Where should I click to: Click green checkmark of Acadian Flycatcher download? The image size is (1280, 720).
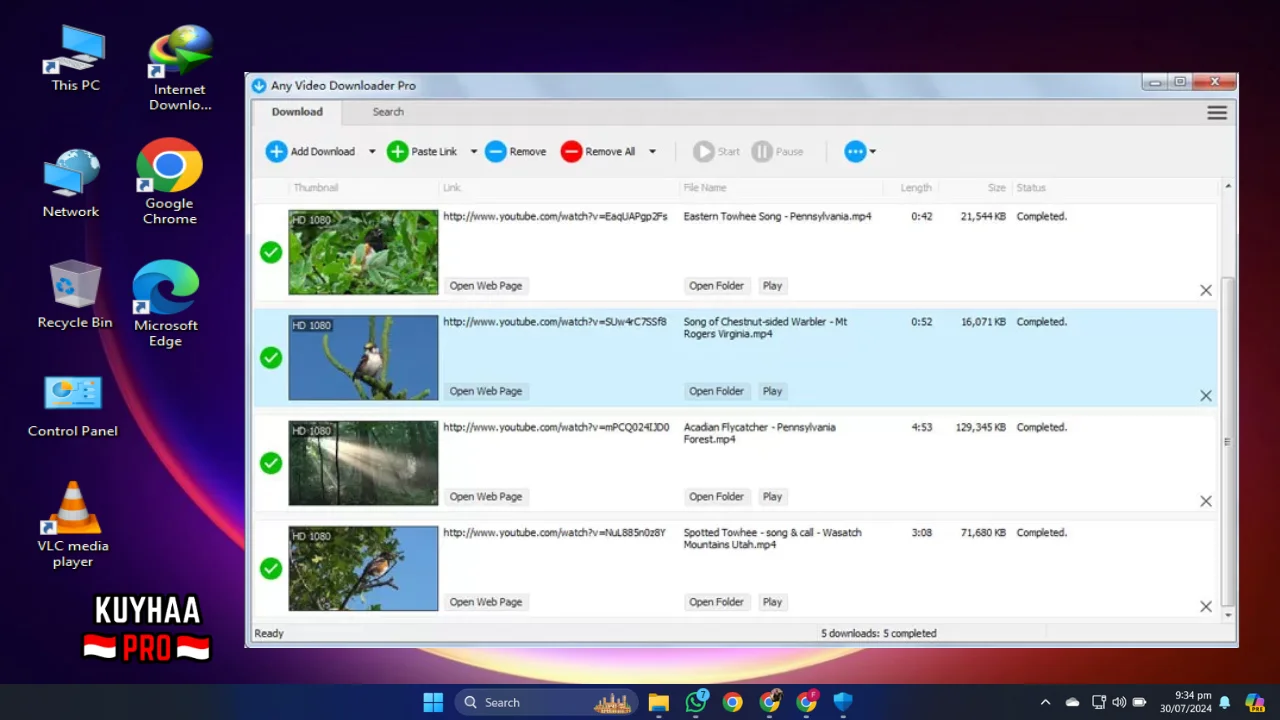tap(271, 463)
